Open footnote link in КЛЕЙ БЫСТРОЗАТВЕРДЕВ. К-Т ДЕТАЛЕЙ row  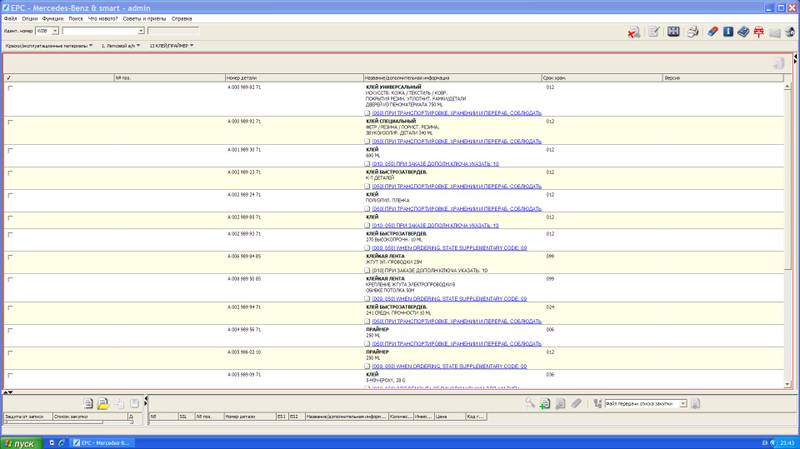coord(457,186)
